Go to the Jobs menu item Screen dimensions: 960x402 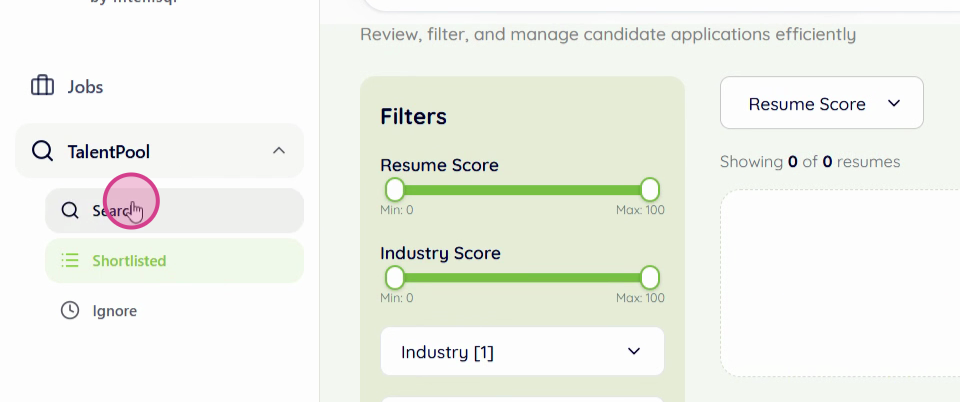click(x=85, y=86)
